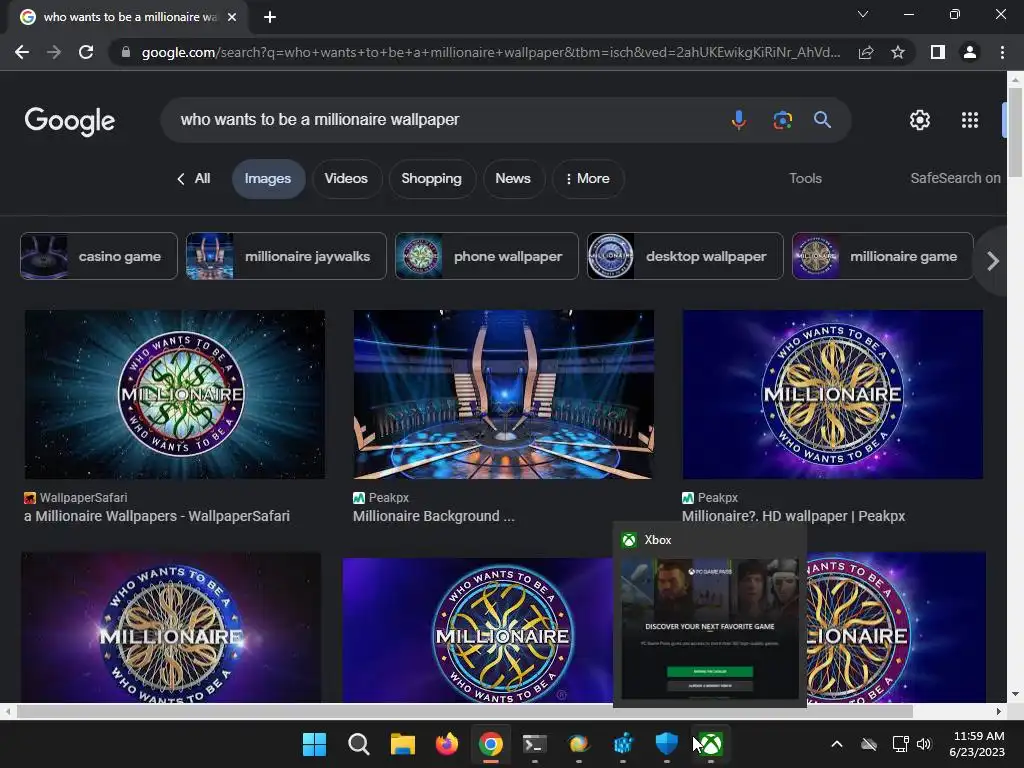Viewport: 1024px width, 768px height.
Task: Switch to All results tab
Action: pyautogui.click(x=194, y=178)
